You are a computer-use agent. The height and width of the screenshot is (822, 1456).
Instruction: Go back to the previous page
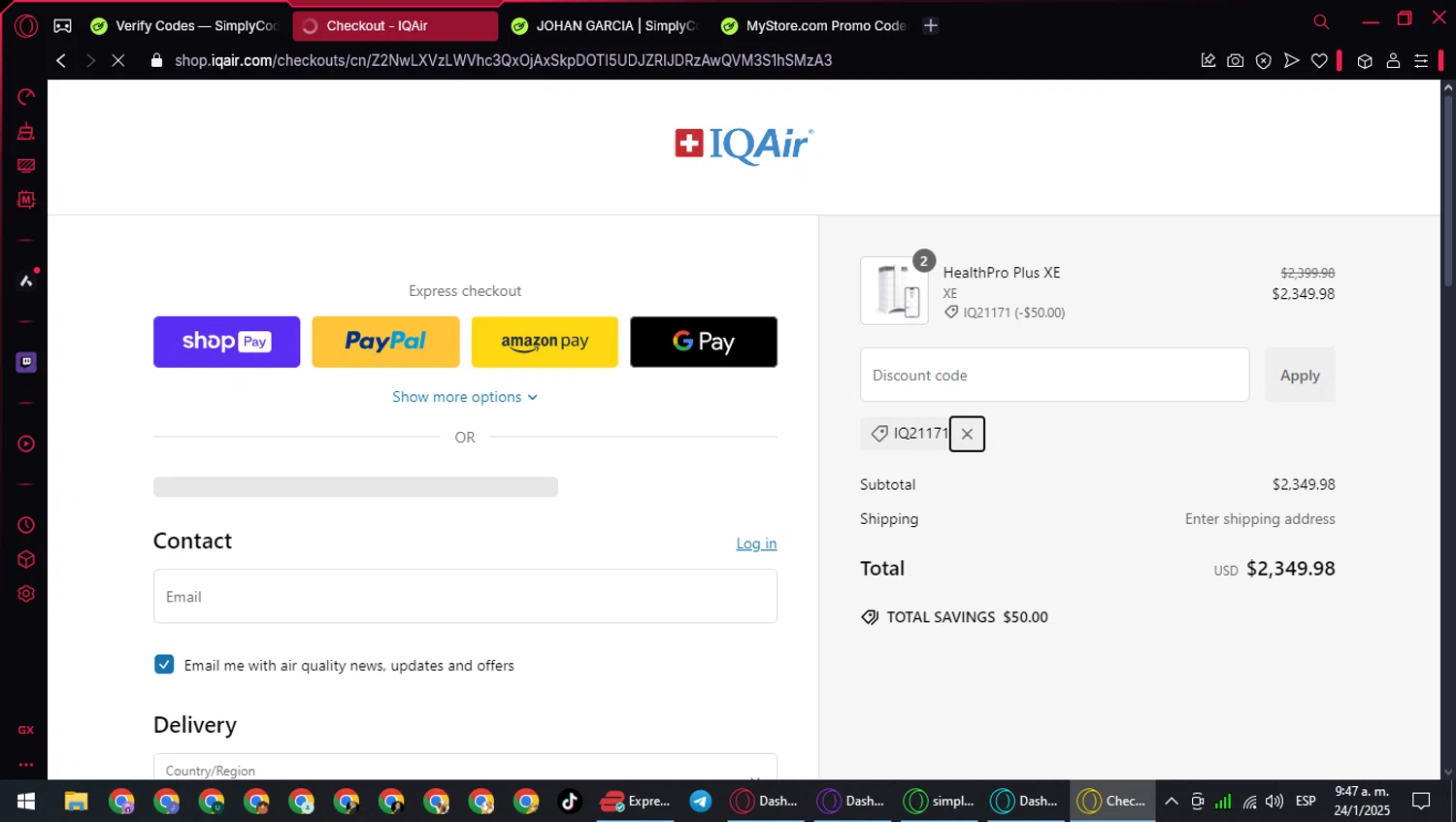click(61, 60)
